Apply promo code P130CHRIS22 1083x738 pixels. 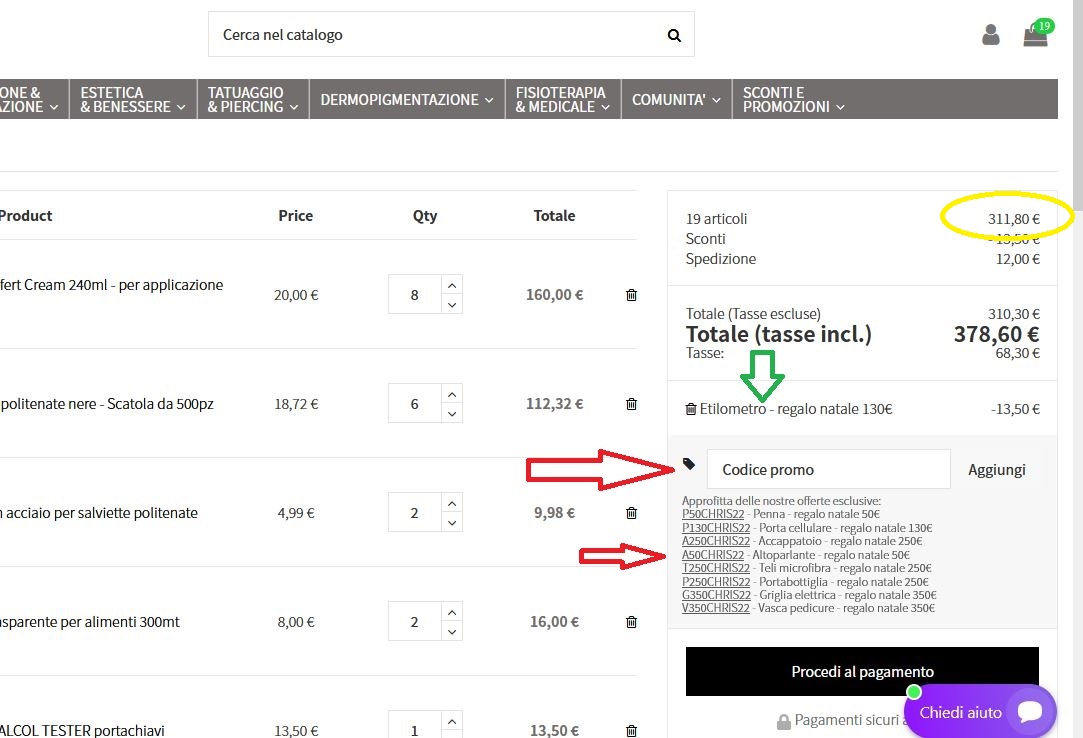716,528
